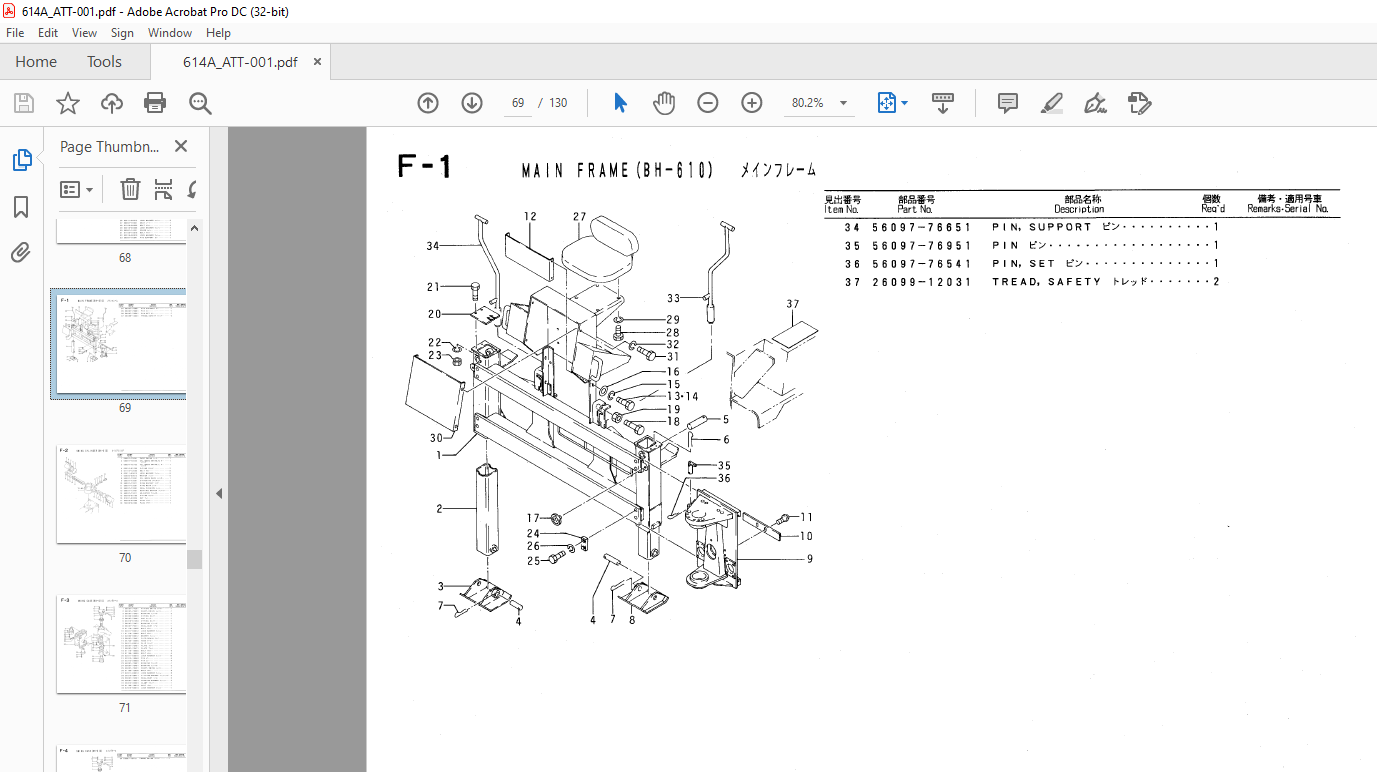The height and width of the screenshot is (772, 1377).
Task: Open the find text search tool
Action: click(200, 103)
